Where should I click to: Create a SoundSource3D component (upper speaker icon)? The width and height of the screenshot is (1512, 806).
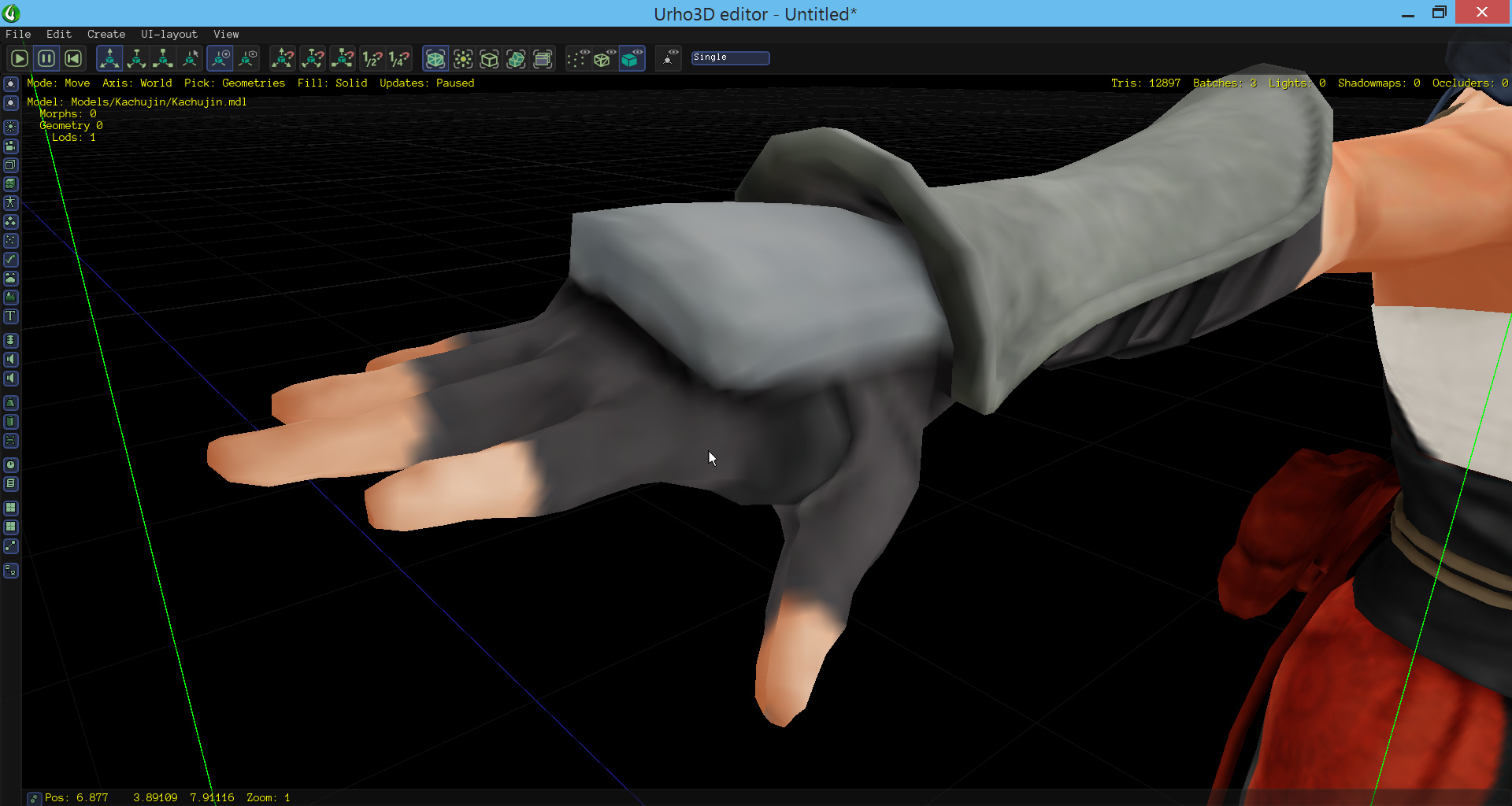point(11,359)
